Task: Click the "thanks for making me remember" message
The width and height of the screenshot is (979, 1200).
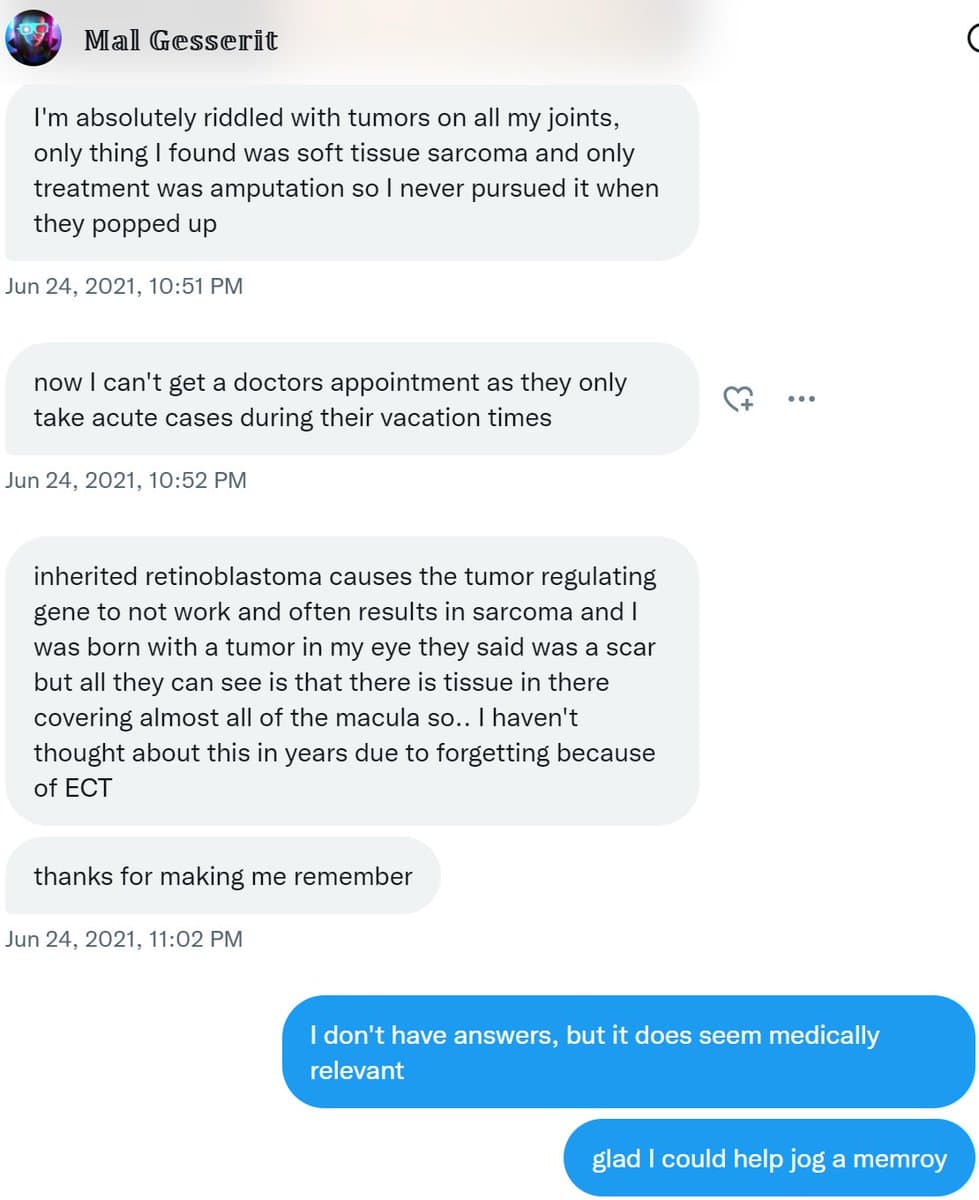Action: click(223, 876)
